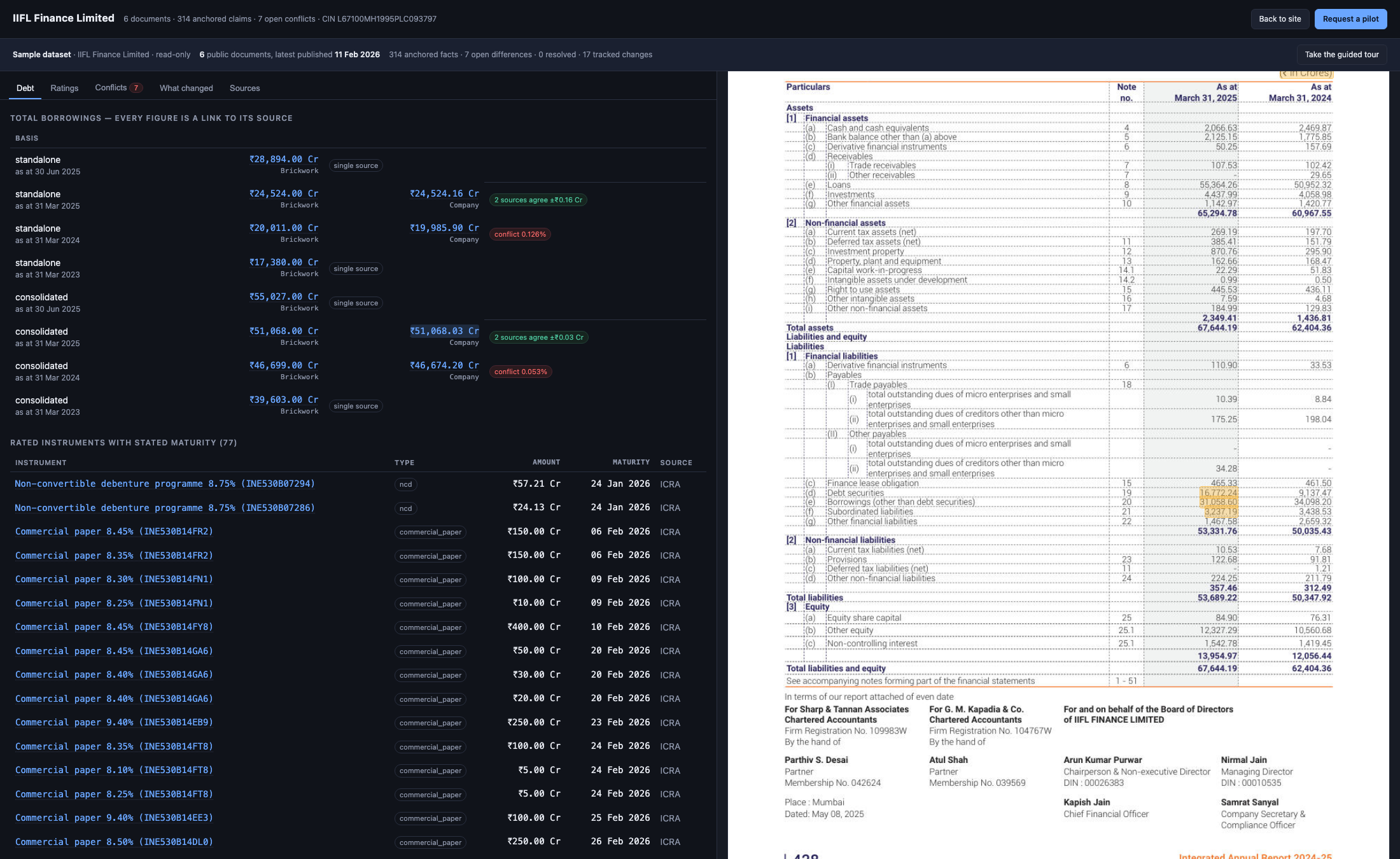The height and width of the screenshot is (859, 1400).
Task: Click the Amount column header
Action: pyautogui.click(x=546, y=463)
